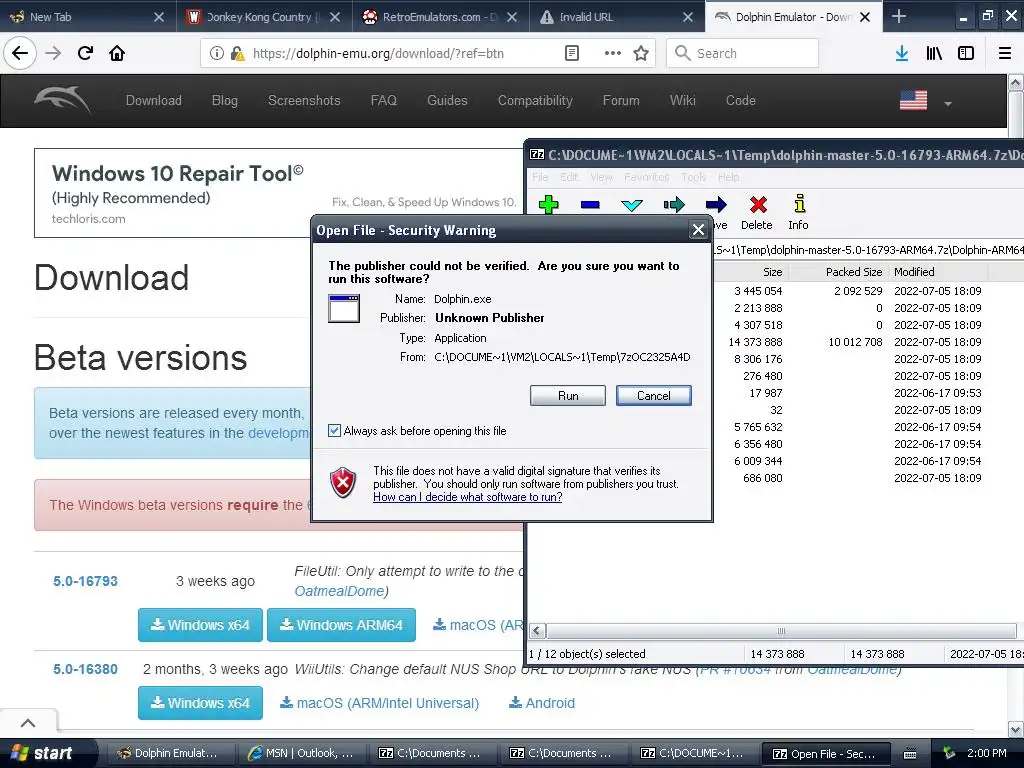
Task: Click Cancel in Security Warning dialog
Action: point(654,395)
